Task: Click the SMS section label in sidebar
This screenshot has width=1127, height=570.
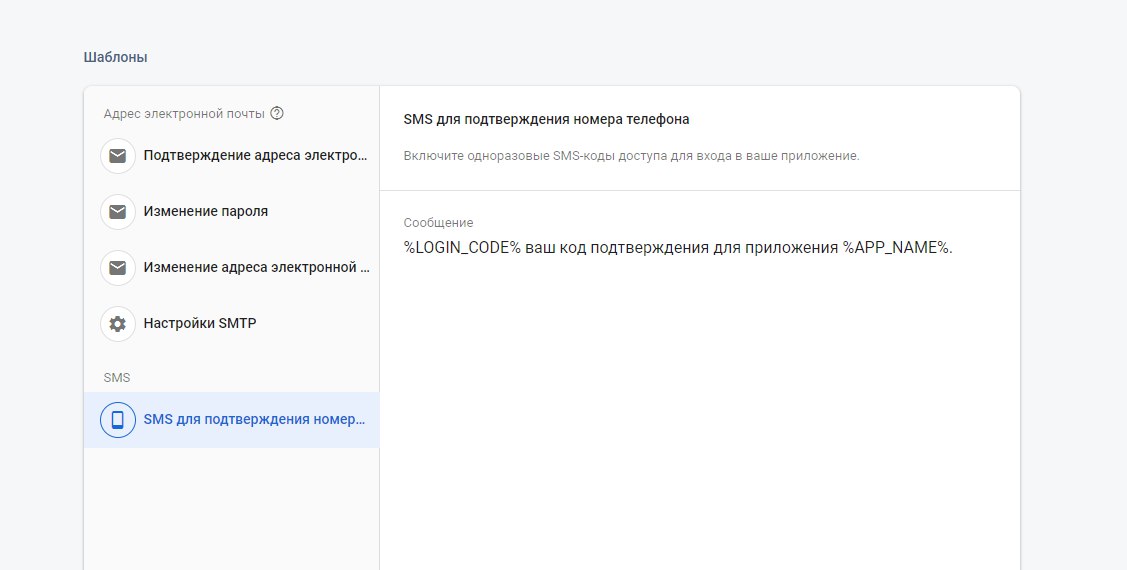Action: tap(116, 377)
